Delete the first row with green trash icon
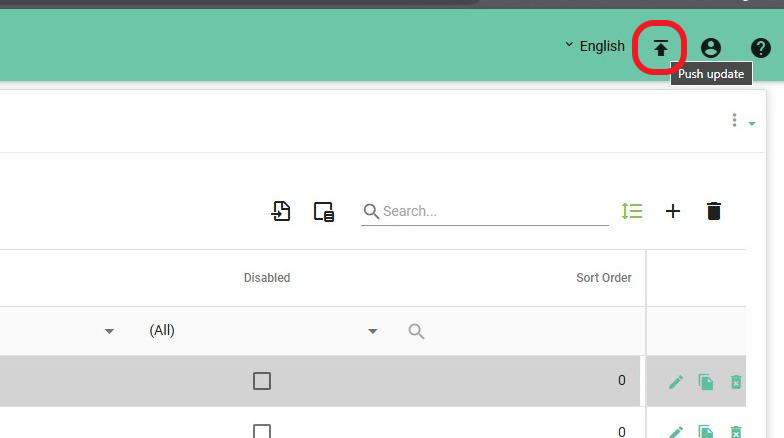Viewport: 784px width, 438px height. (736, 381)
